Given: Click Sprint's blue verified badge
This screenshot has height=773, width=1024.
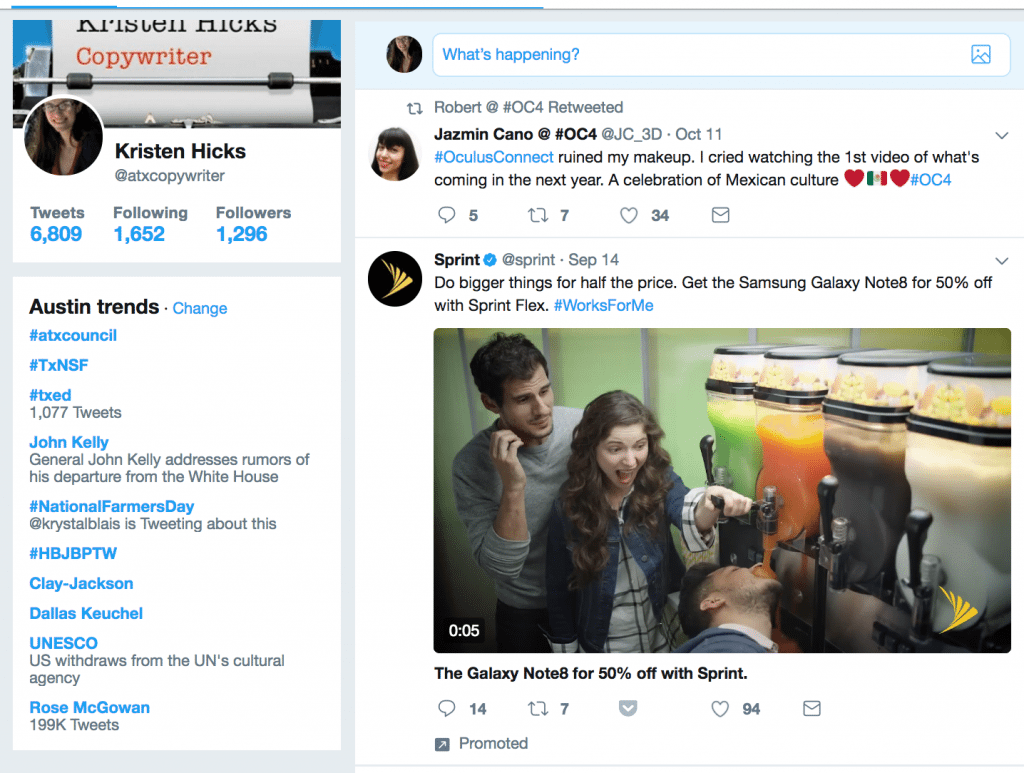Looking at the screenshot, I should (489, 260).
